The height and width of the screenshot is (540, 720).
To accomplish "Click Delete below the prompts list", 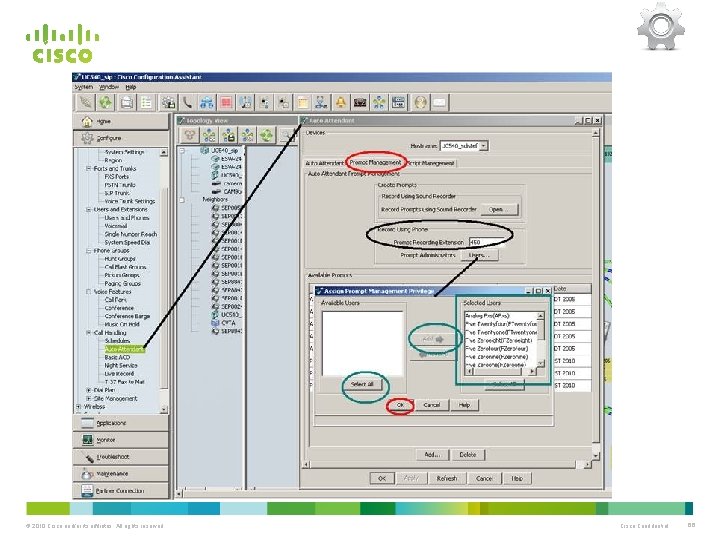I will (x=468, y=455).
